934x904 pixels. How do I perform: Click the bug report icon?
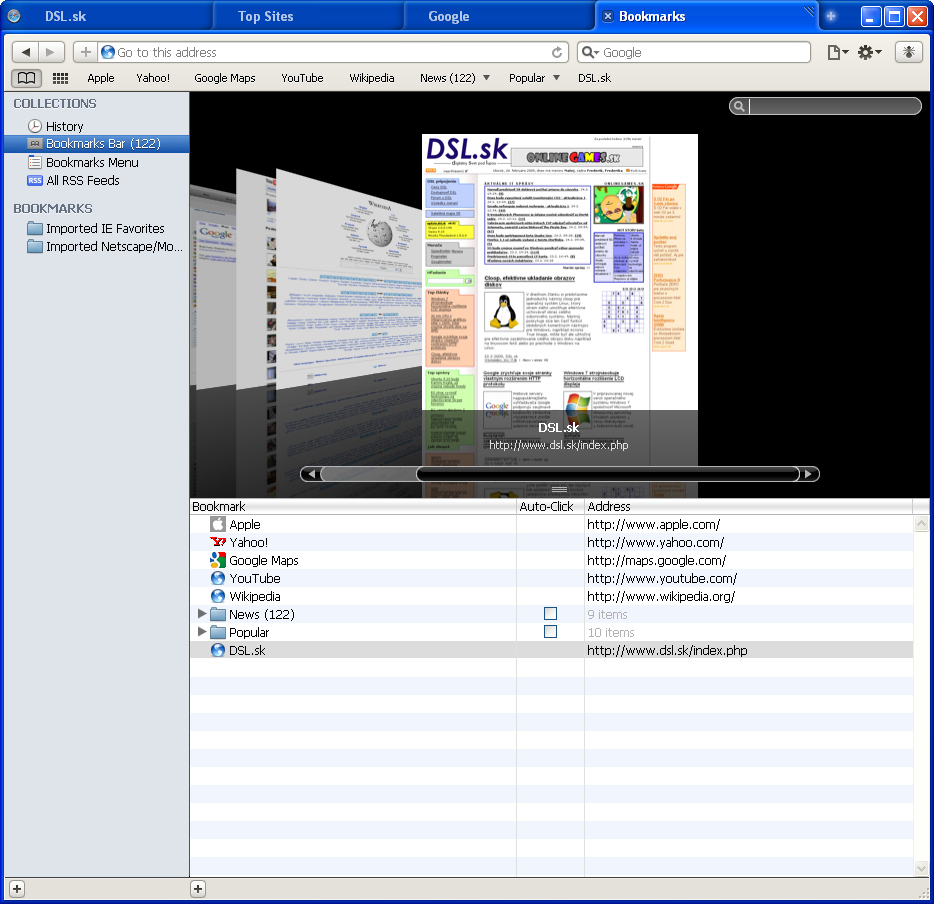coord(909,52)
